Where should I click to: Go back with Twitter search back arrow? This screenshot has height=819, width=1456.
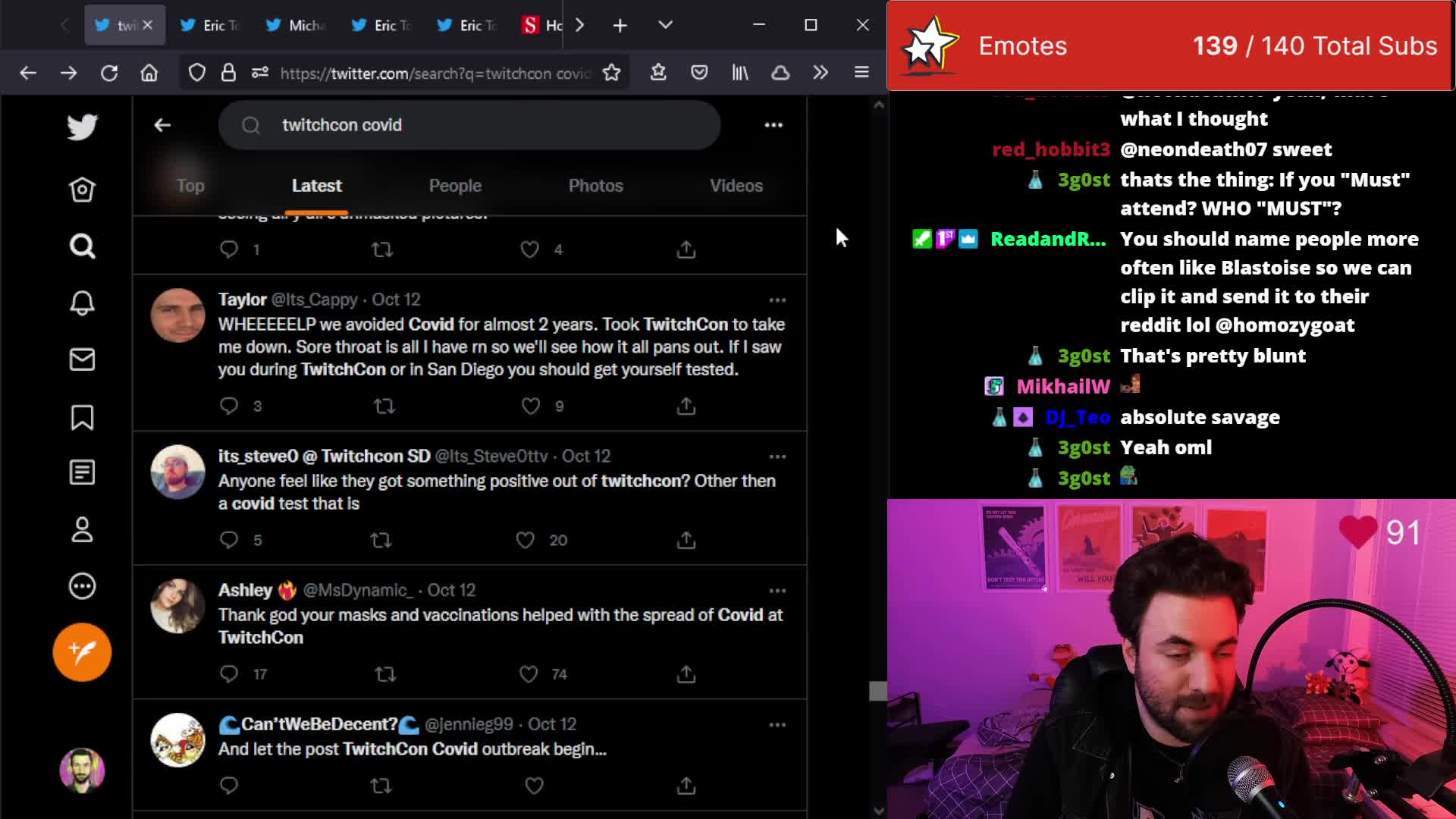point(162,125)
